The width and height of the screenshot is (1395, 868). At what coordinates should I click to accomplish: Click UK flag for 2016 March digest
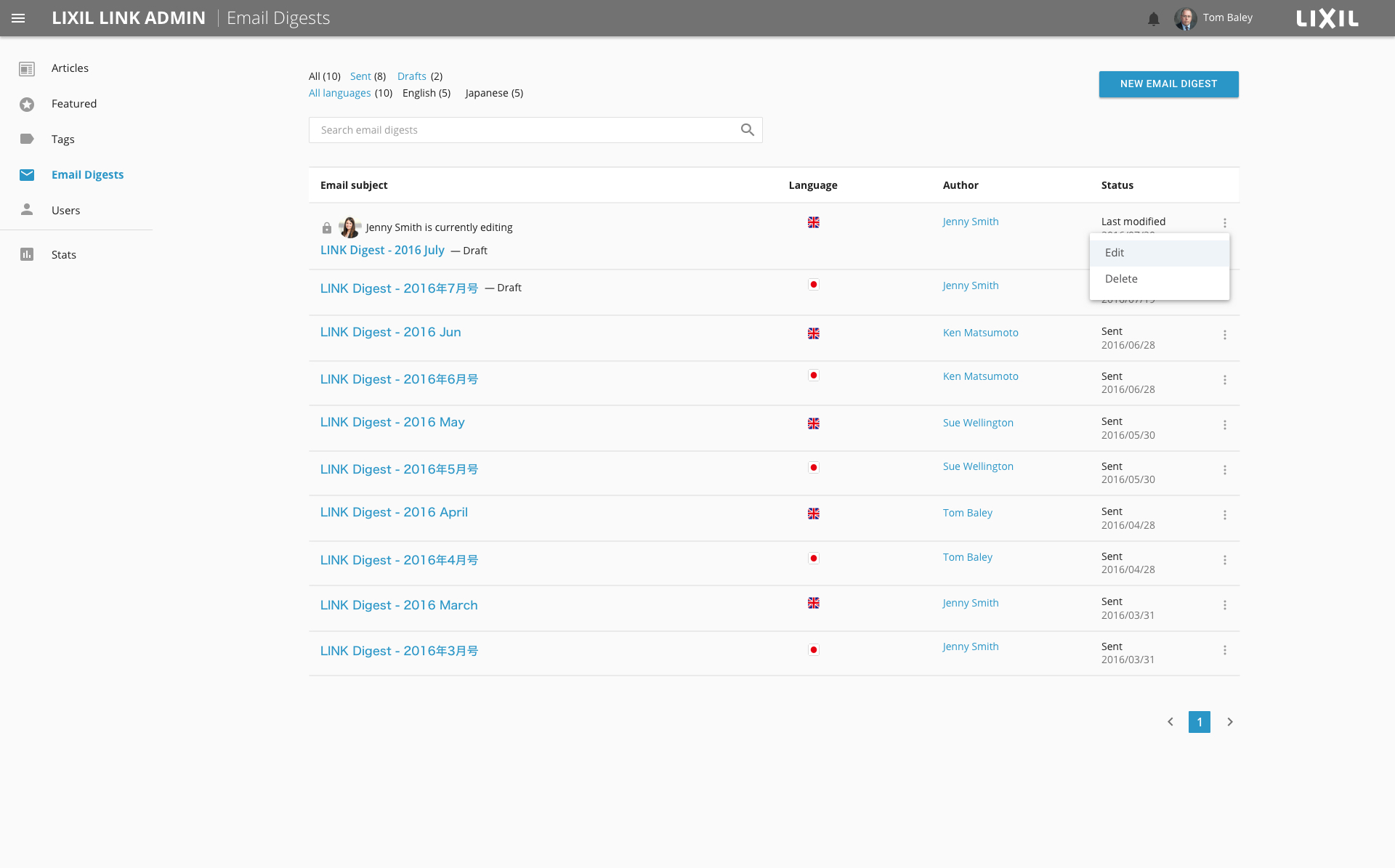point(814,603)
